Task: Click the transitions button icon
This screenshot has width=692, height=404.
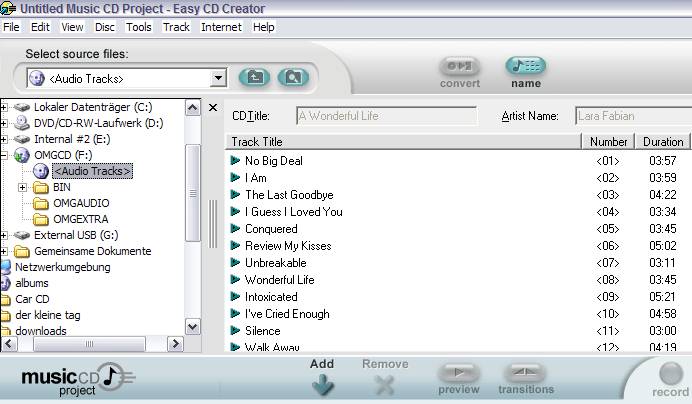Action: [525, 373]
